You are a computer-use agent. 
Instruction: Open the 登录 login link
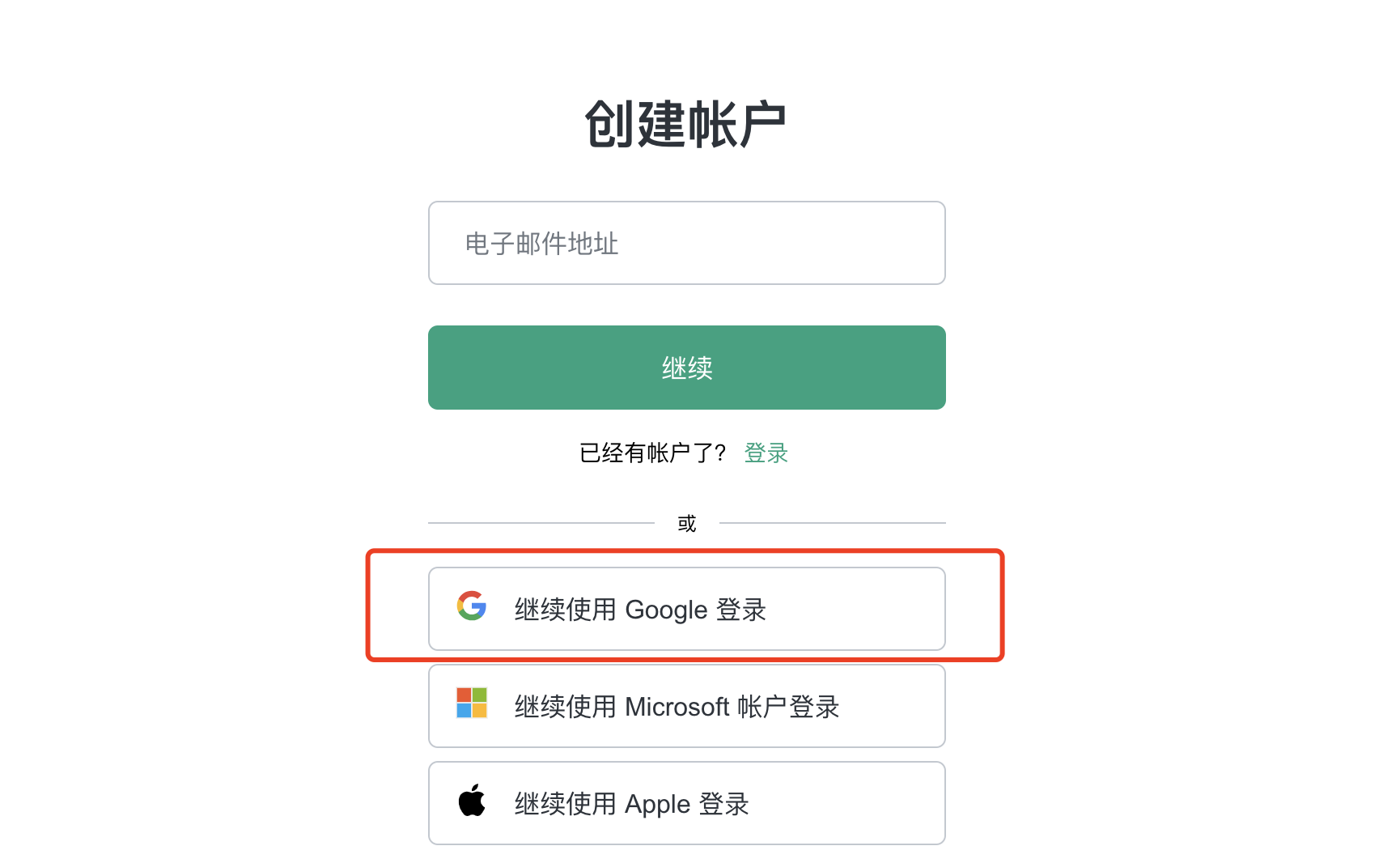click(766, 453)
